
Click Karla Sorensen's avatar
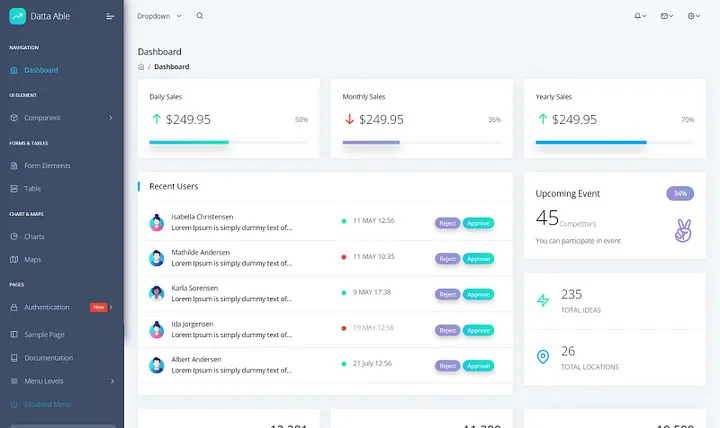[x=157, y=293]
